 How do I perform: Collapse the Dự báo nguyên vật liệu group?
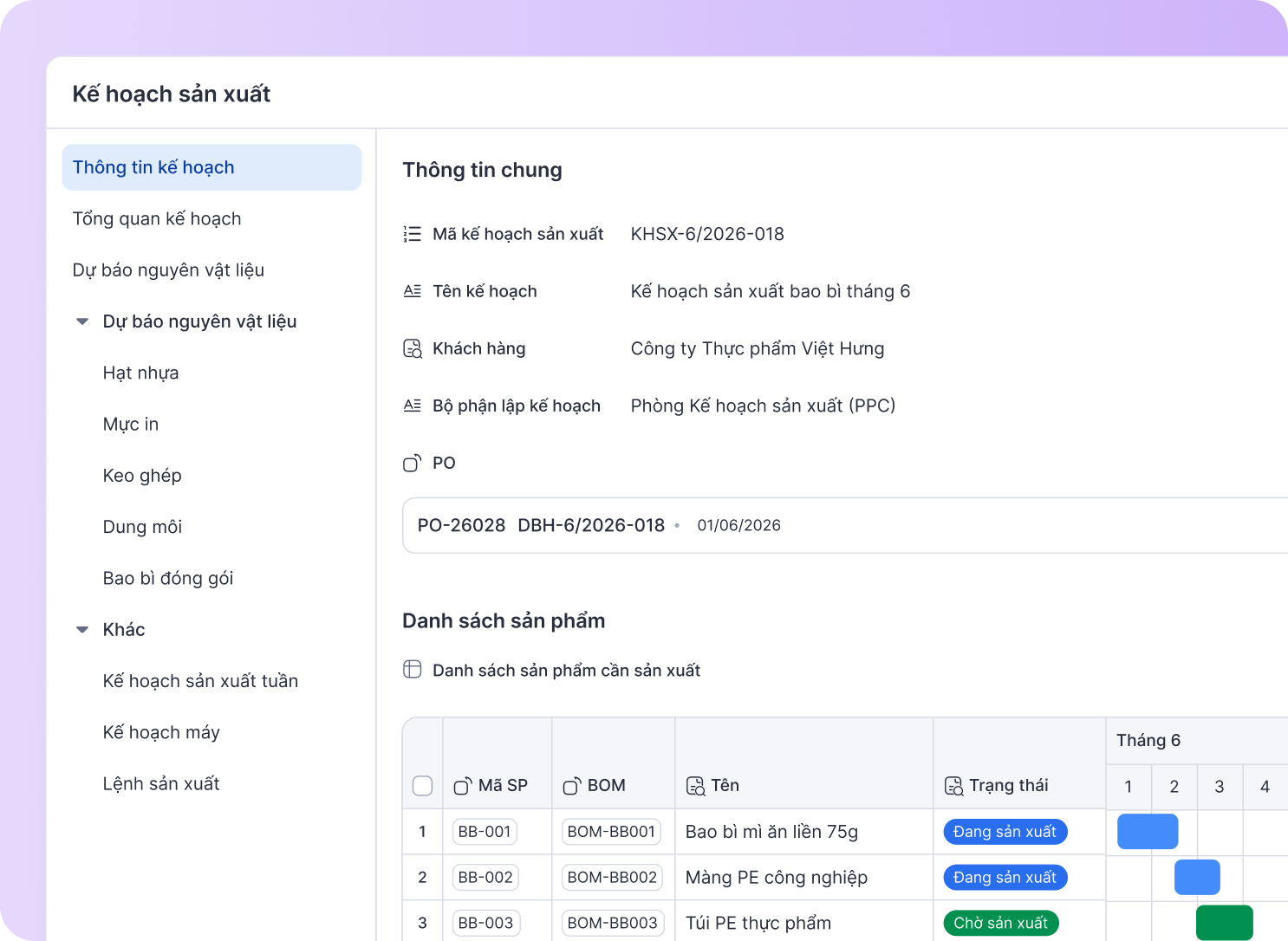(82, 321)
